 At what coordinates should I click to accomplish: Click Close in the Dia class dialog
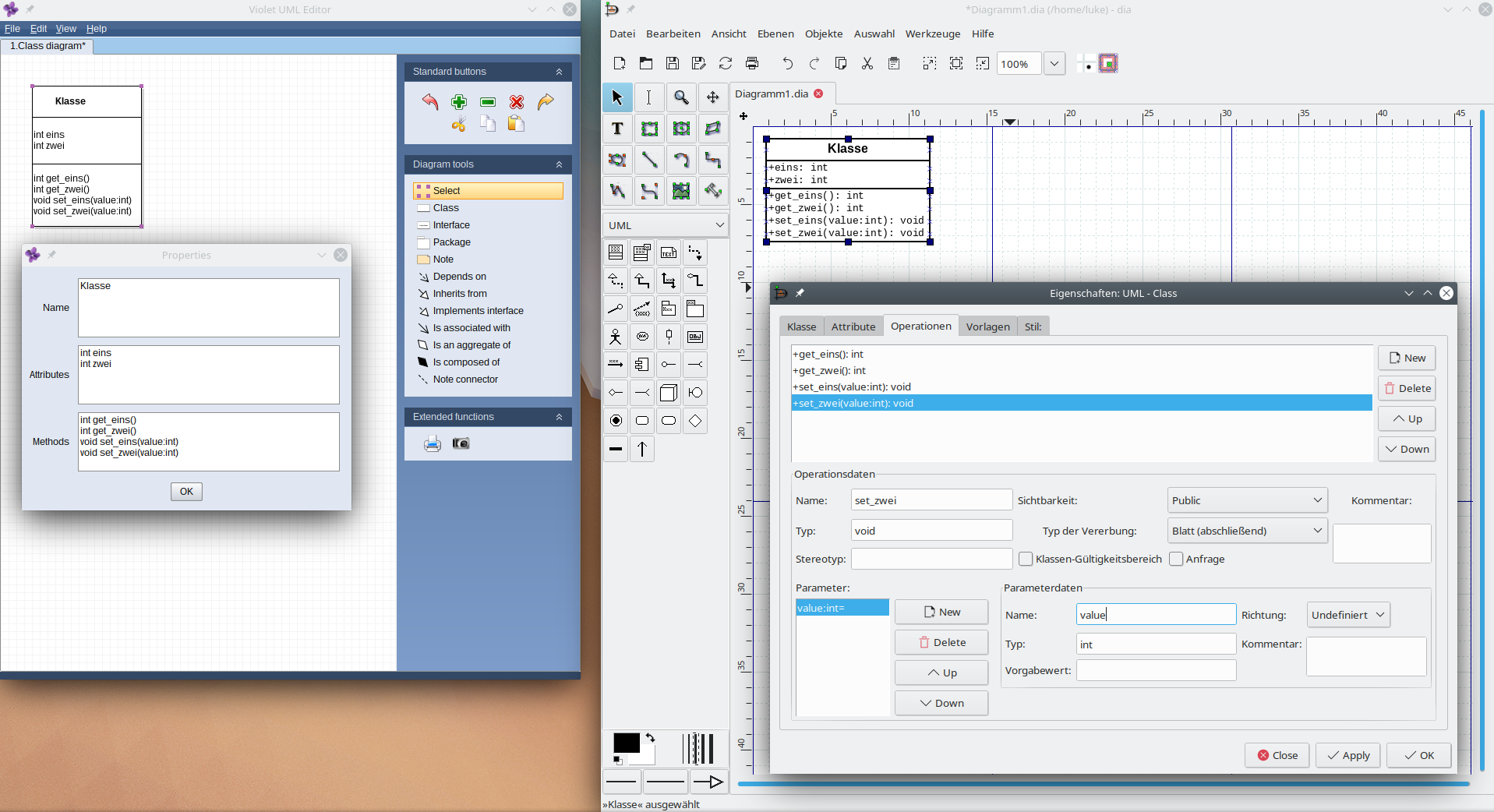(x=1277, y=755)
